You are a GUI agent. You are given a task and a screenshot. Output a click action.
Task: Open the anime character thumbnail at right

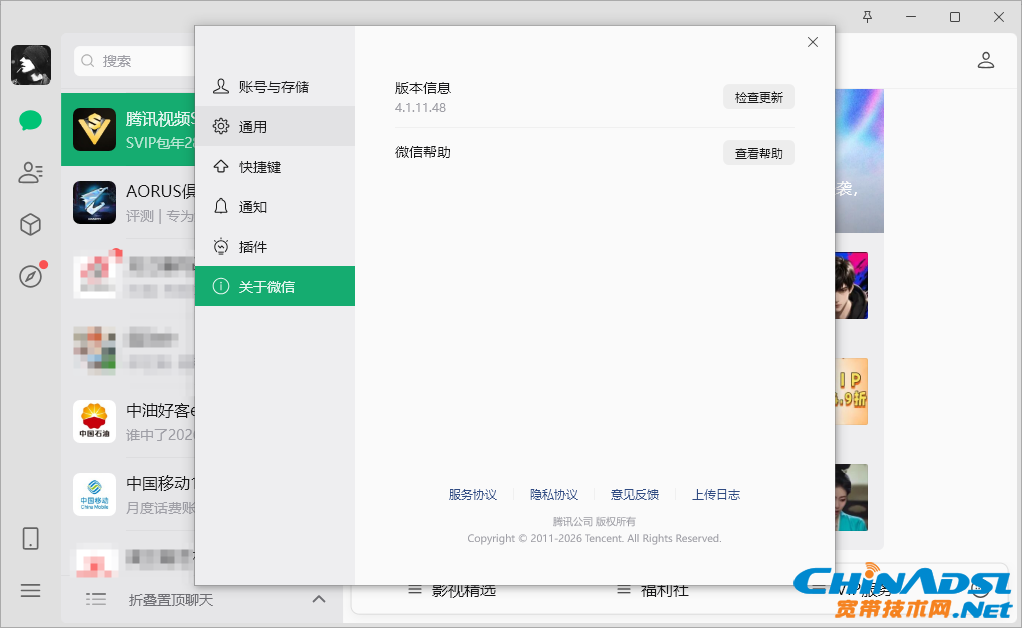point(851,285)
